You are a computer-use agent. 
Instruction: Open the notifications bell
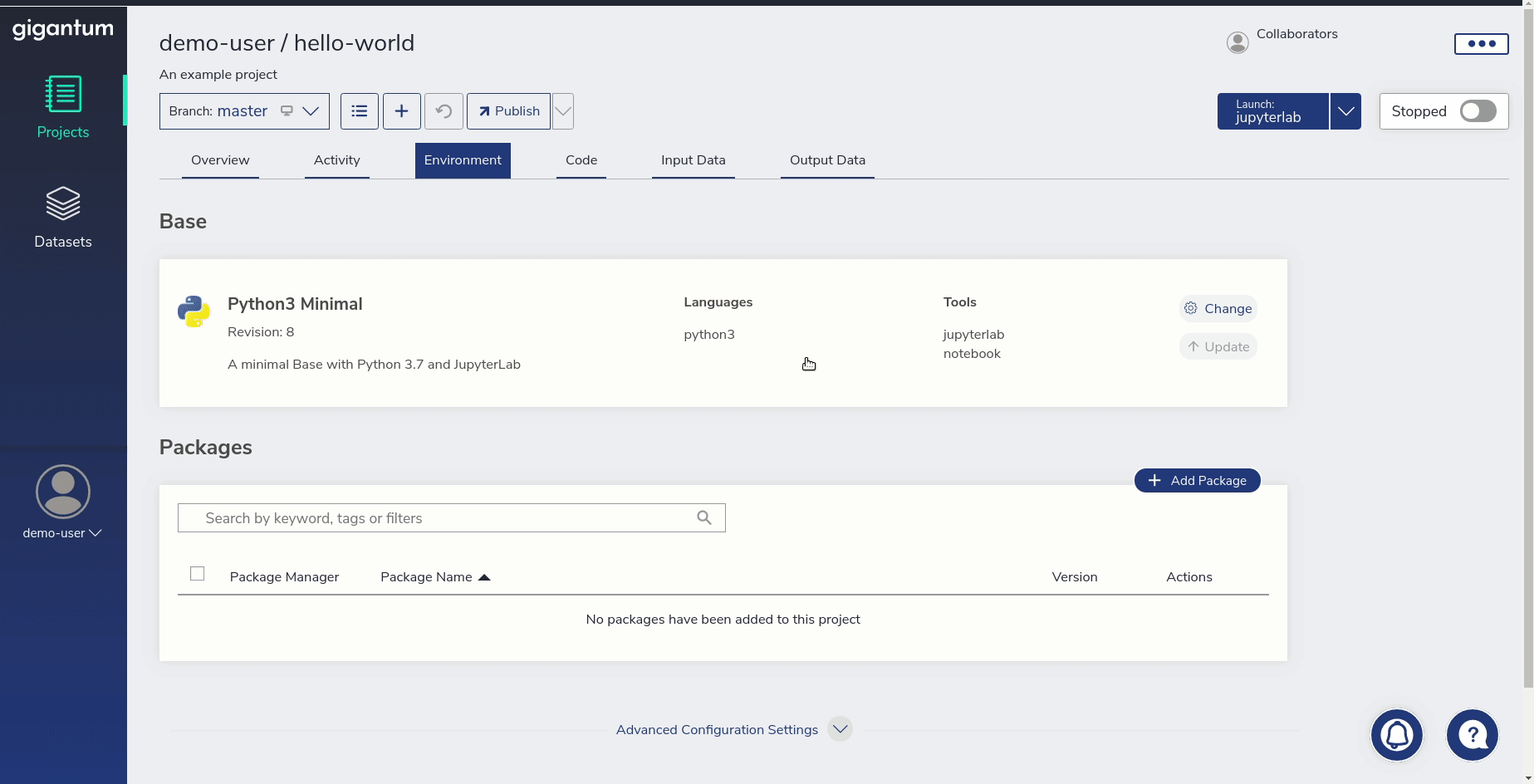1397,735
